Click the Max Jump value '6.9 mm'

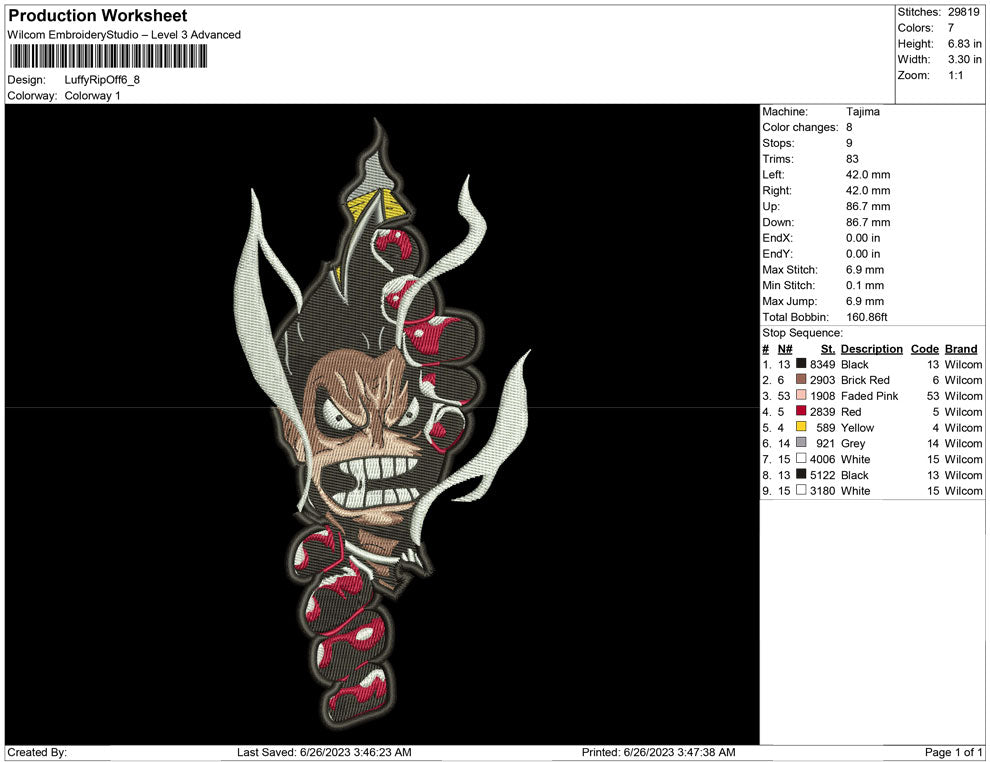[865, 301]
